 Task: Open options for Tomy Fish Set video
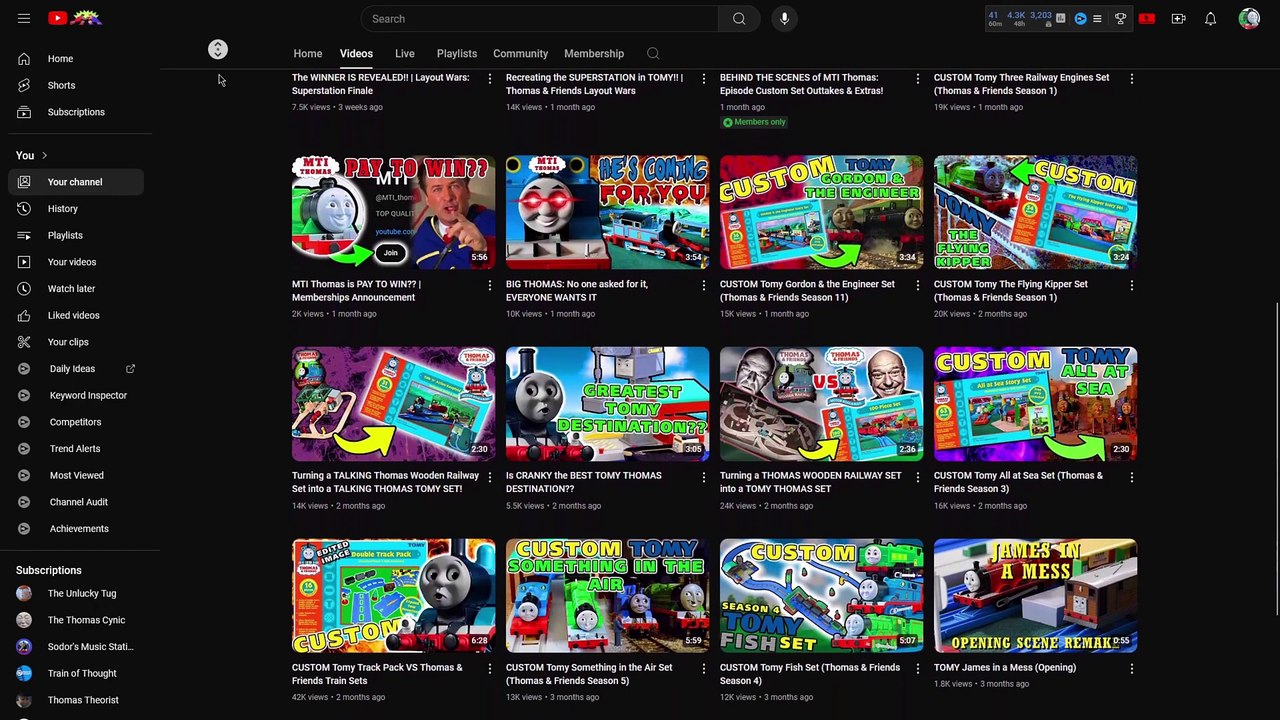917,669
